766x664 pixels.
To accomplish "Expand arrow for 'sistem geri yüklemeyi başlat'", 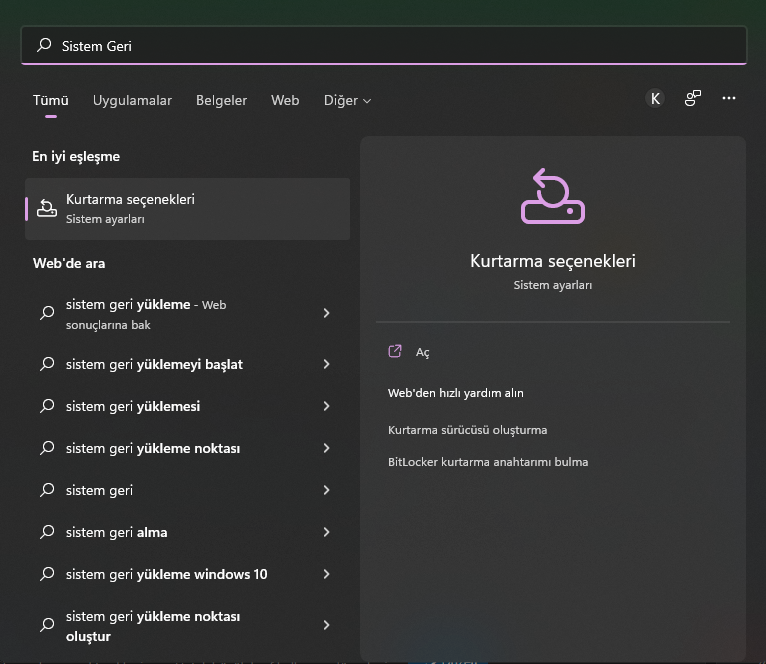I will coord(326,364).
